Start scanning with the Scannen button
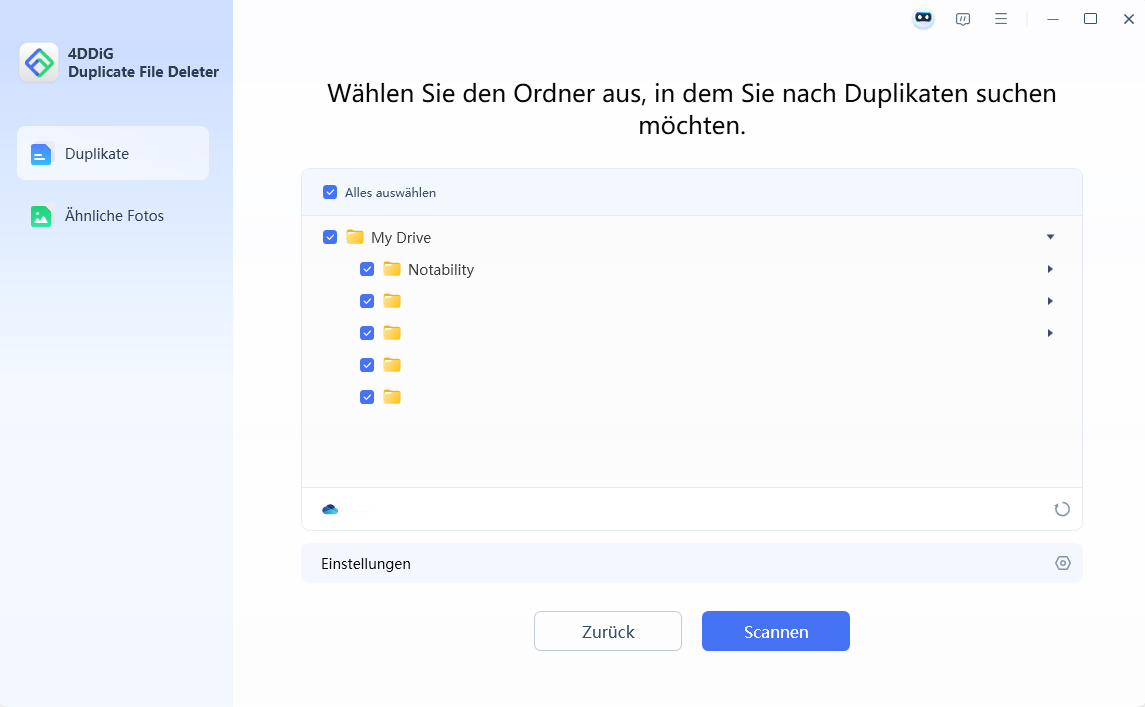The image size is (1145, 707). pyautogui.click(x=775, y=631)
